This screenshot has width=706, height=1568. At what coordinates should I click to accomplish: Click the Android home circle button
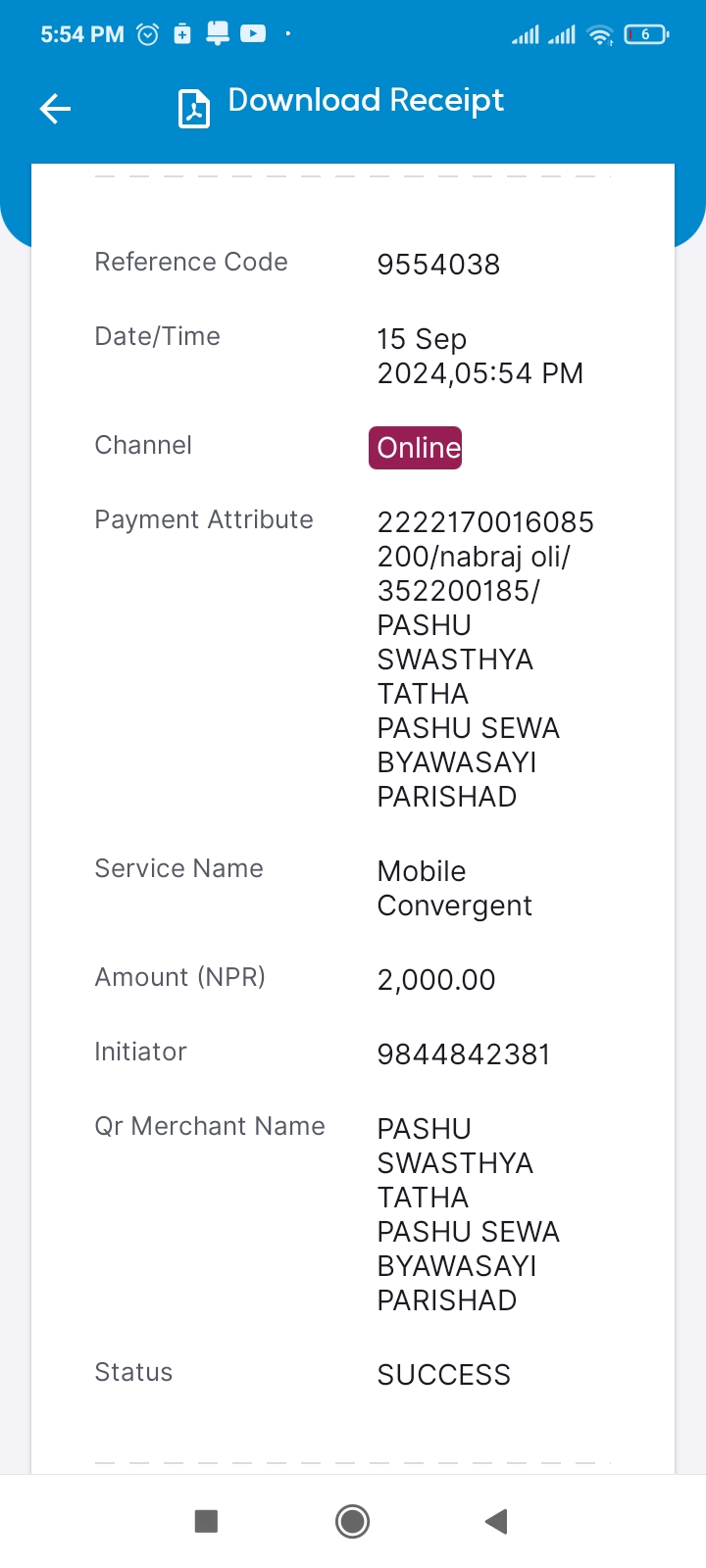pyautogui.click(x=352, y=1521)
